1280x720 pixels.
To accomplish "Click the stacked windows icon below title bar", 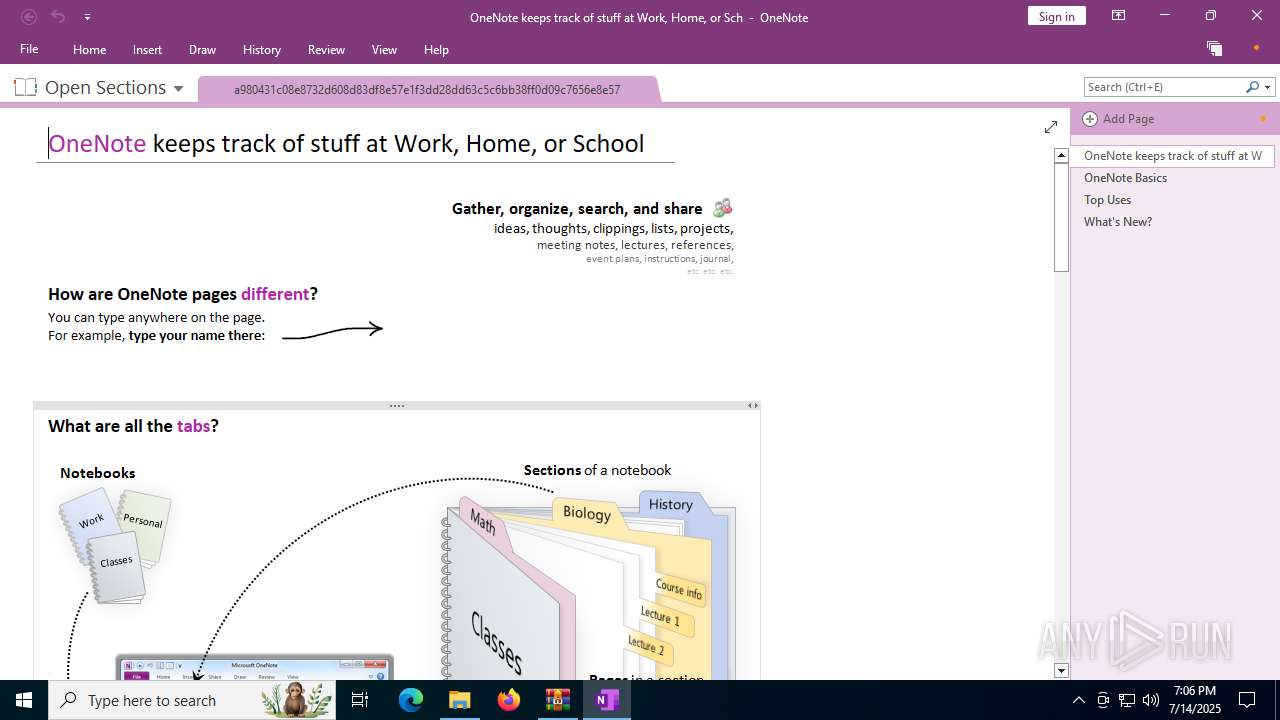I will (x=1214, y=48).
